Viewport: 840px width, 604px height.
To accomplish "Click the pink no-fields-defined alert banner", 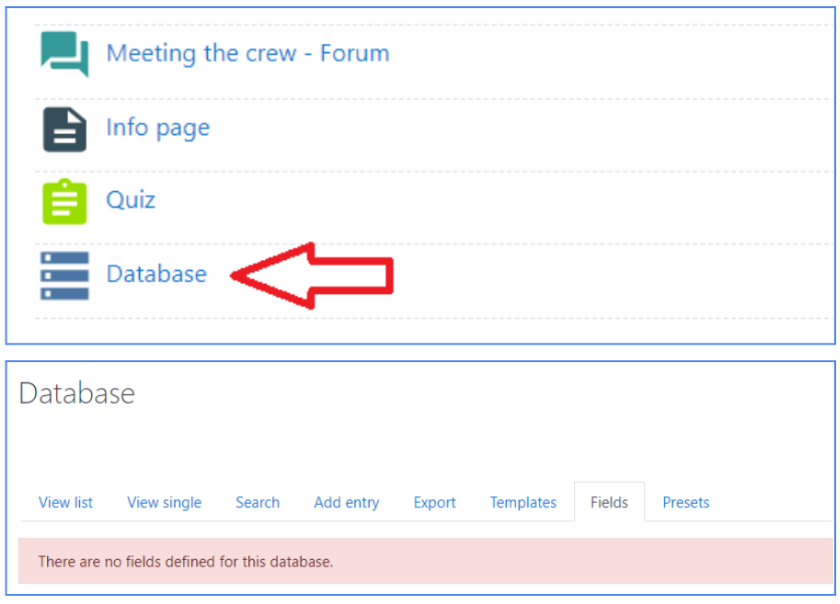I will point(425,561).
